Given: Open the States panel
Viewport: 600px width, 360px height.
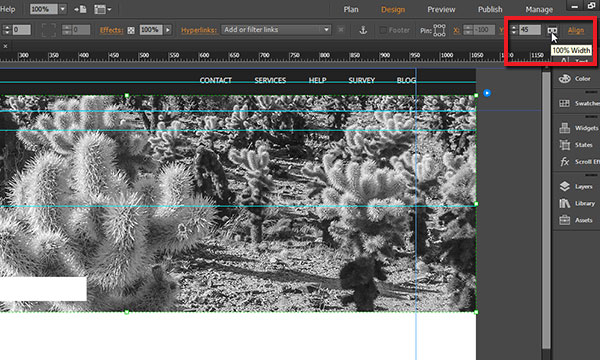Looking at the screenshot, I should 576,145.
